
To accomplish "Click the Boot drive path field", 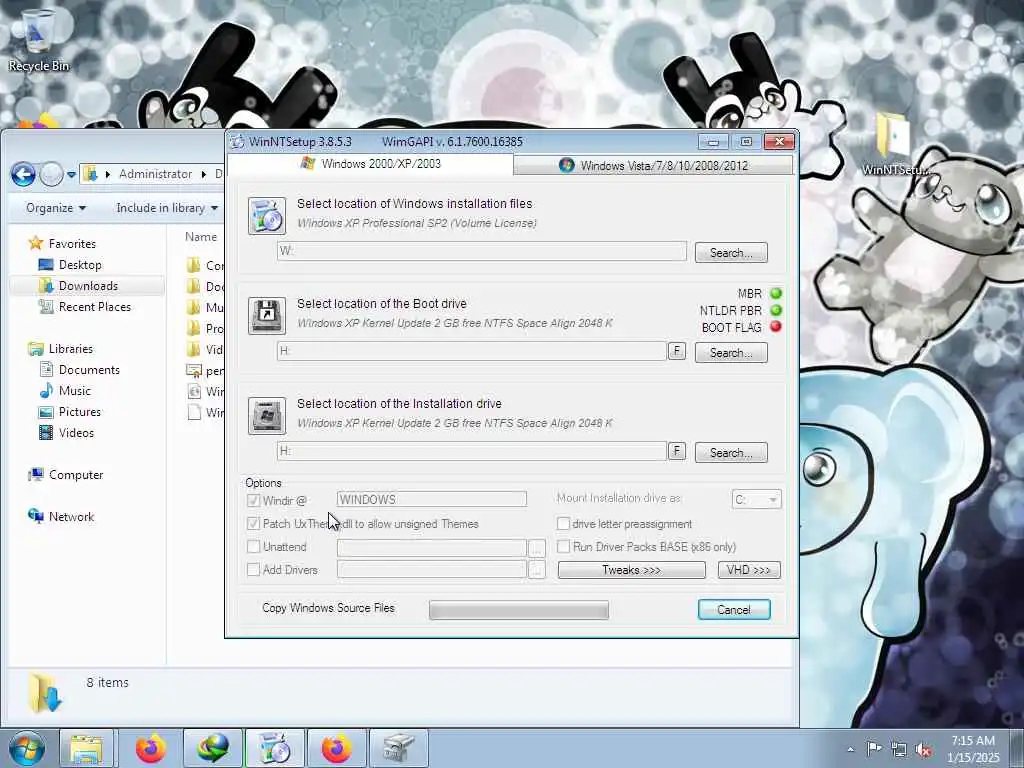I will pyautogui.click(x=472, y=351).
